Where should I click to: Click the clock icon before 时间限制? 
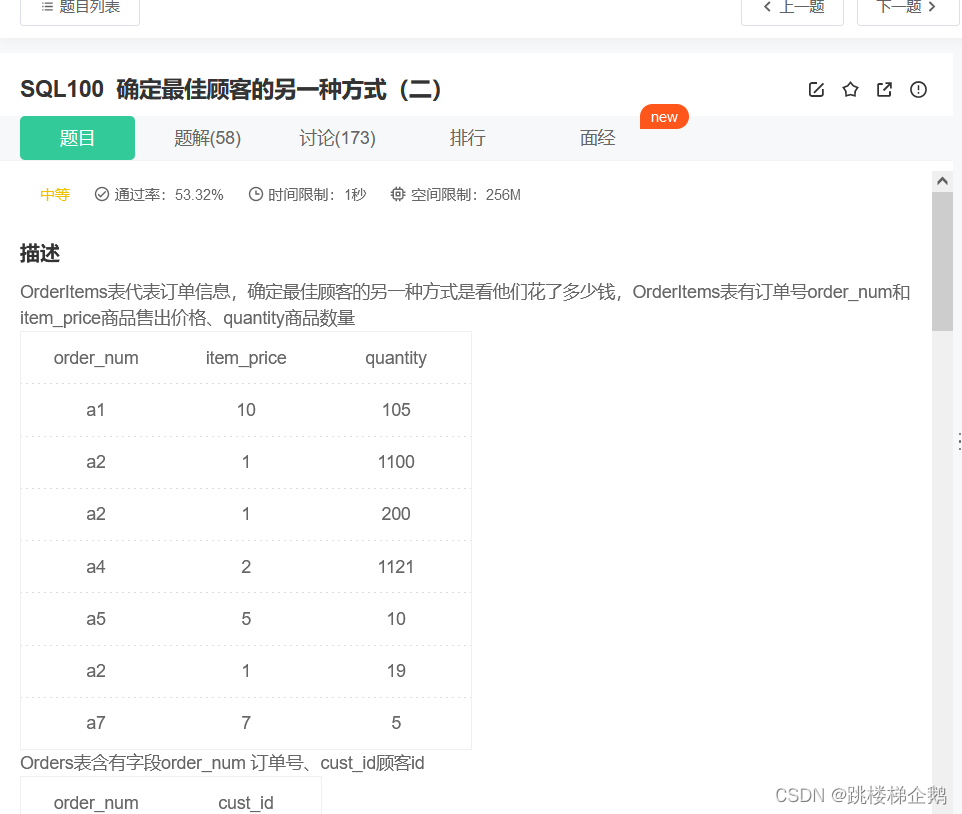click(256, 194)
